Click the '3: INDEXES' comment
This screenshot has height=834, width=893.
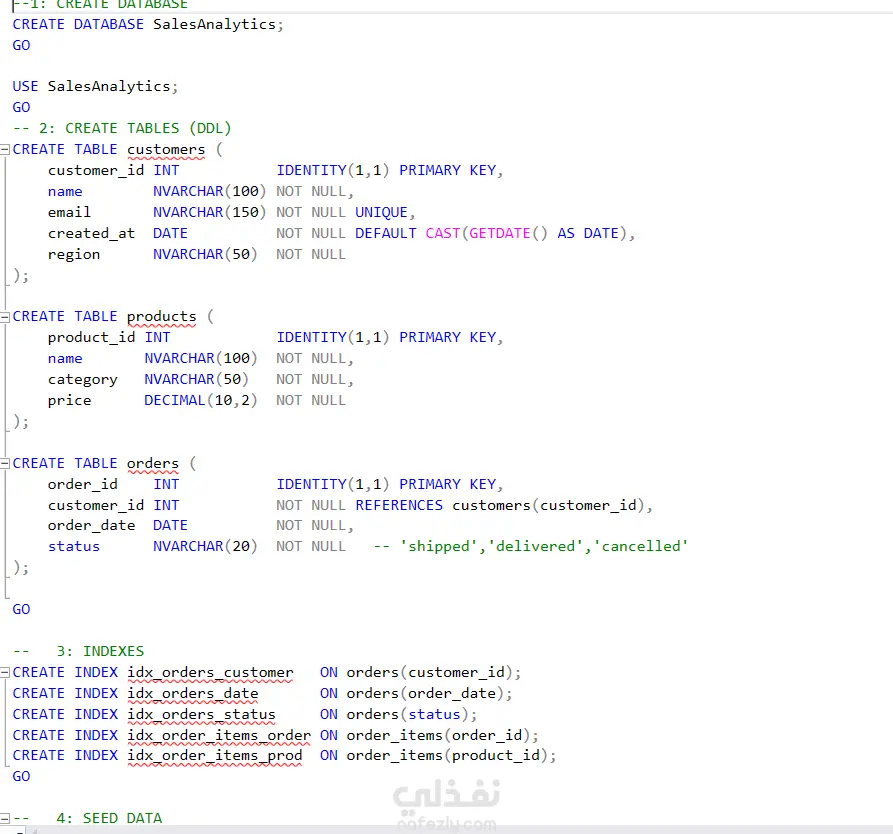coord(79,651)
